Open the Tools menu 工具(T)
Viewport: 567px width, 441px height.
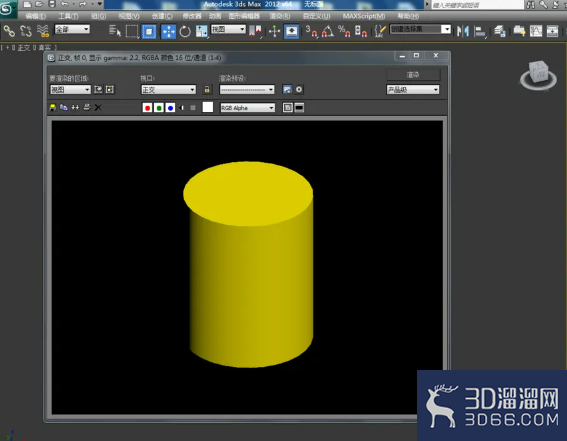tap(68, 16)
